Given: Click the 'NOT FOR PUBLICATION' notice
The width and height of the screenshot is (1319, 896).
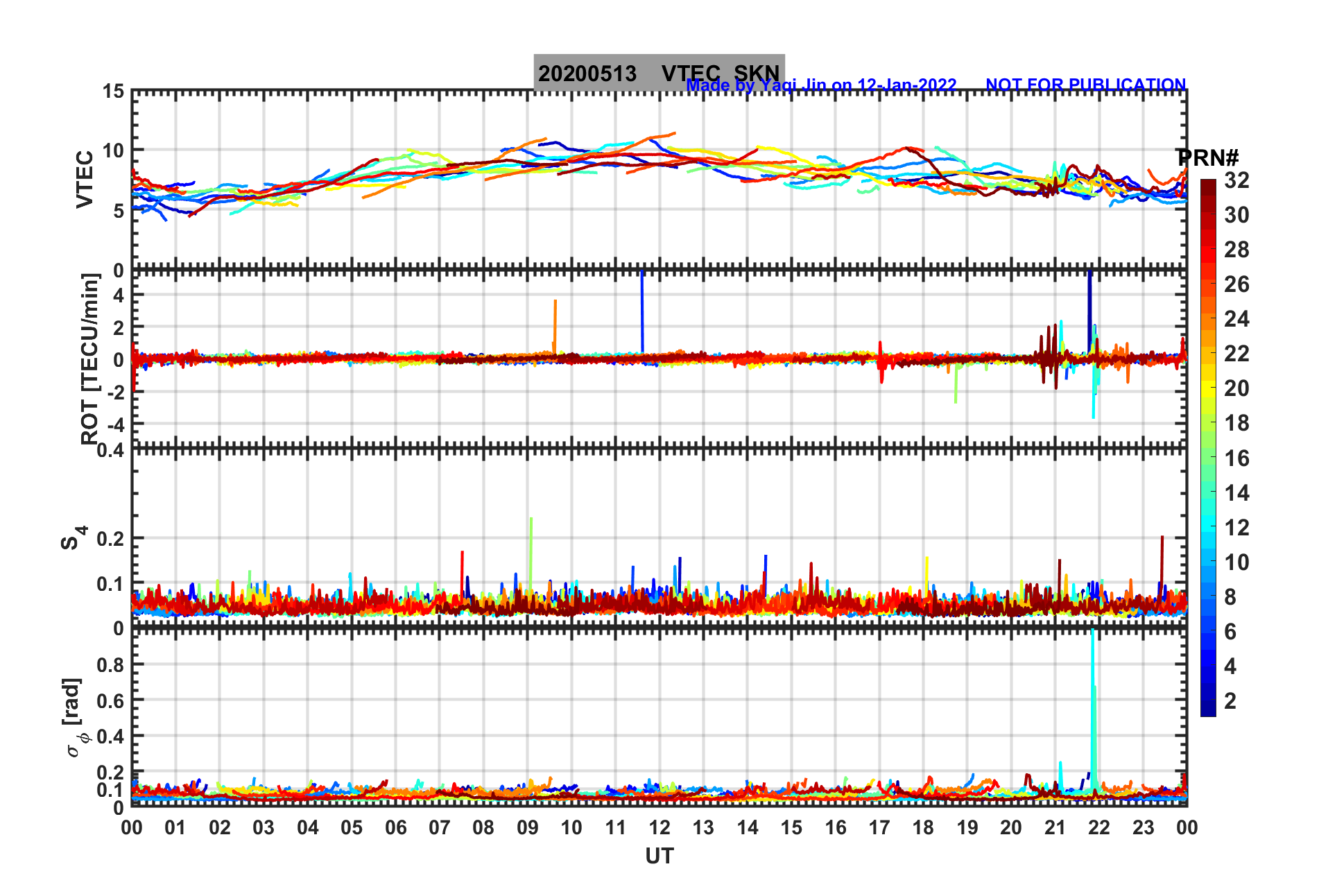Looking at the screenshot, I should 1086,85.
